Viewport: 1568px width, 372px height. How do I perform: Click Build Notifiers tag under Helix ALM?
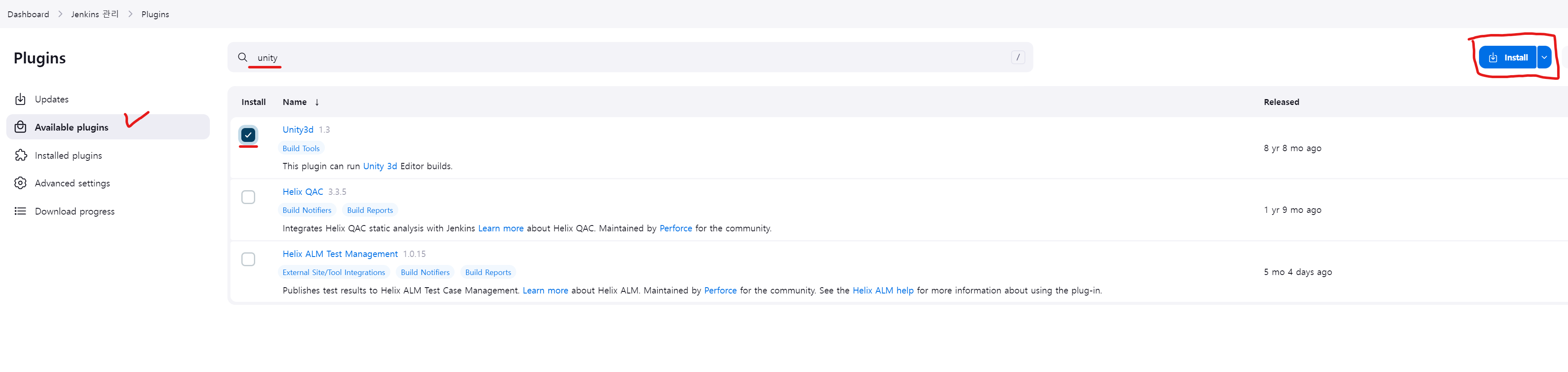425,273
